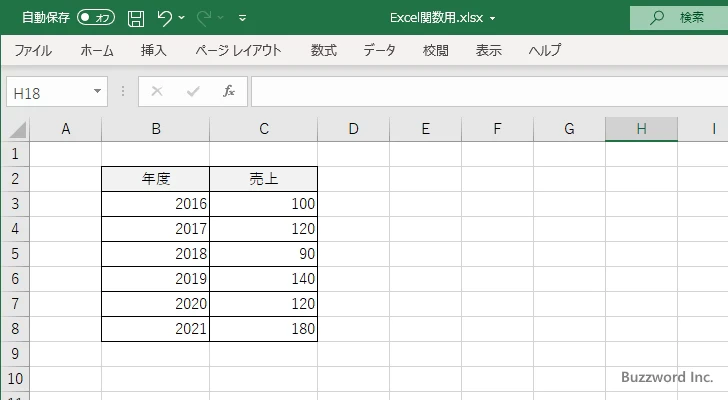Expand the Name Box dropdown arrow
Image resolution: width=728 pixels, height=400 pixels.
(97, 91)
